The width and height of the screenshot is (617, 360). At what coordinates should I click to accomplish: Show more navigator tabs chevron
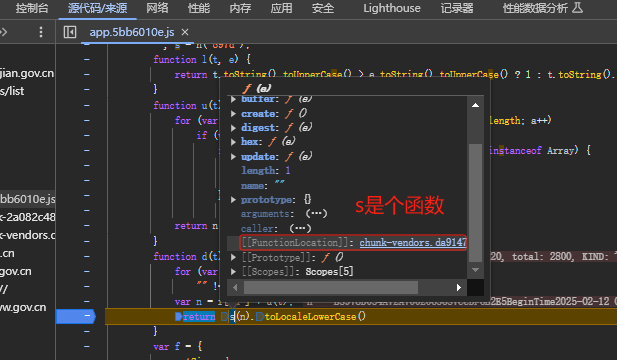(4, 32)
